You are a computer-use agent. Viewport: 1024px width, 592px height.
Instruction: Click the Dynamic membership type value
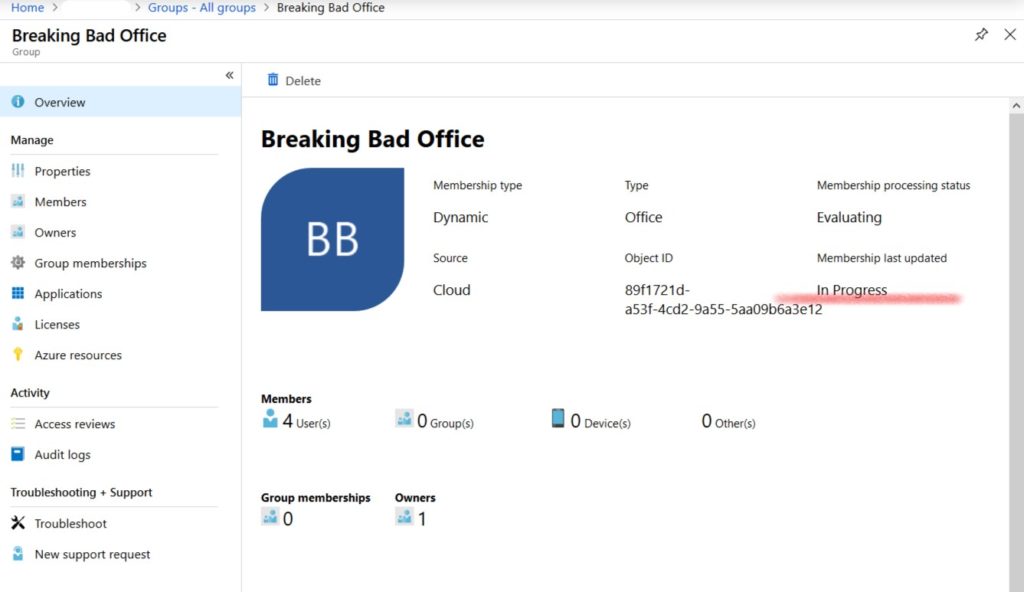pos(460,218)
